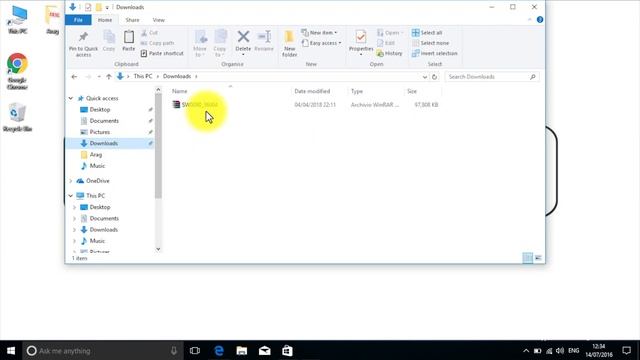Open the Properties icon

361,38
